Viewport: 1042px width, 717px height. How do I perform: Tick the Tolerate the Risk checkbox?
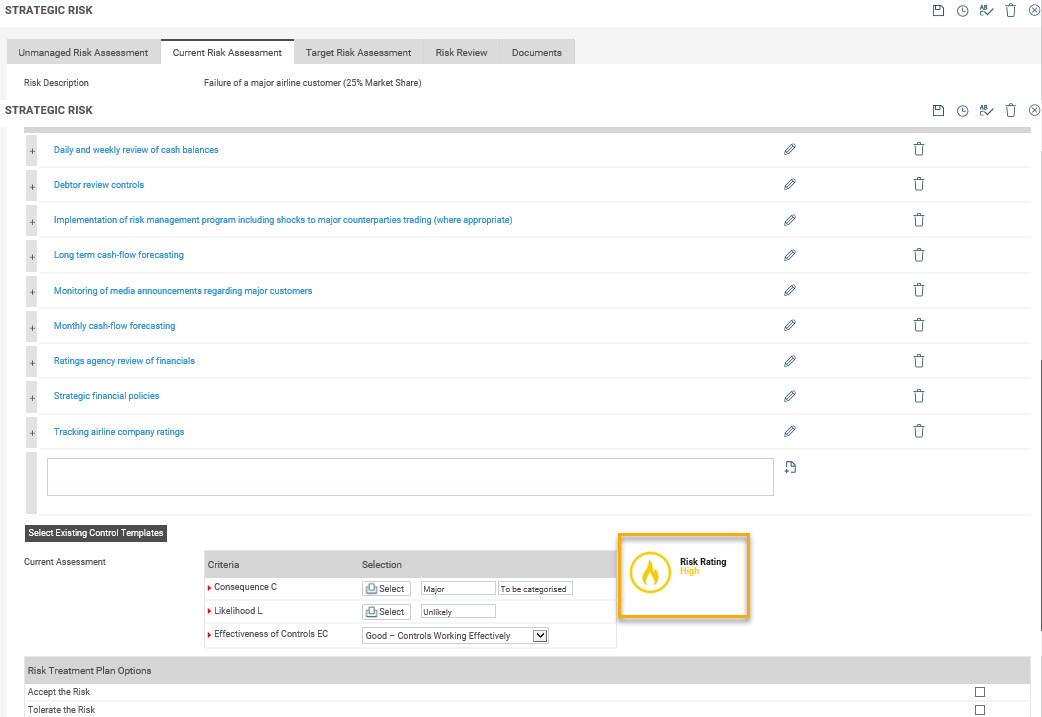tap(980, 710)
